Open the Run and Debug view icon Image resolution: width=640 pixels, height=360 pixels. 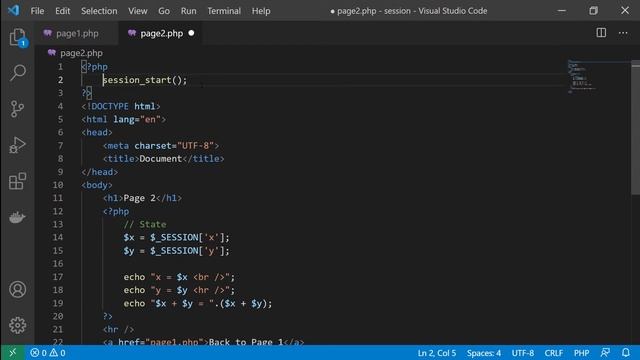pos(18,145)
